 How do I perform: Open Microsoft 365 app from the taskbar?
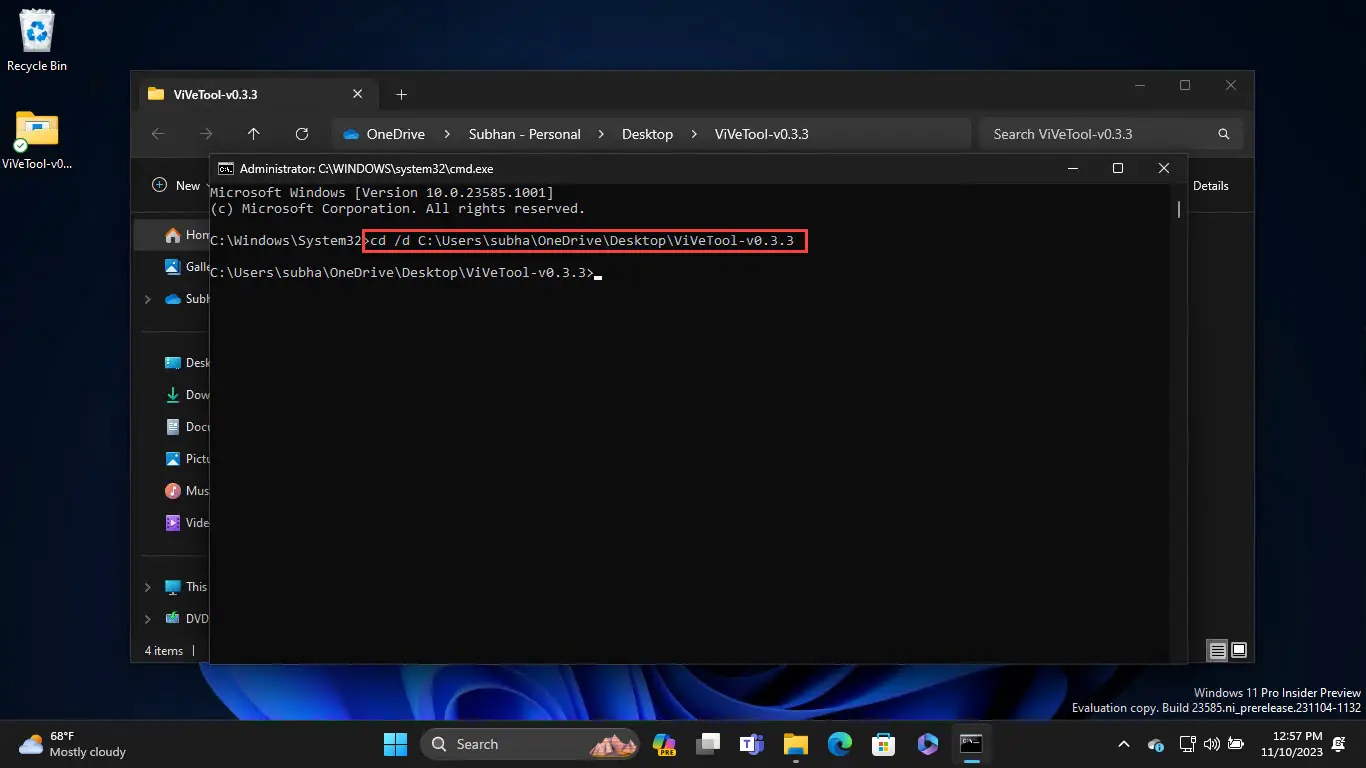pyautogui.click(x=927, y=744)
